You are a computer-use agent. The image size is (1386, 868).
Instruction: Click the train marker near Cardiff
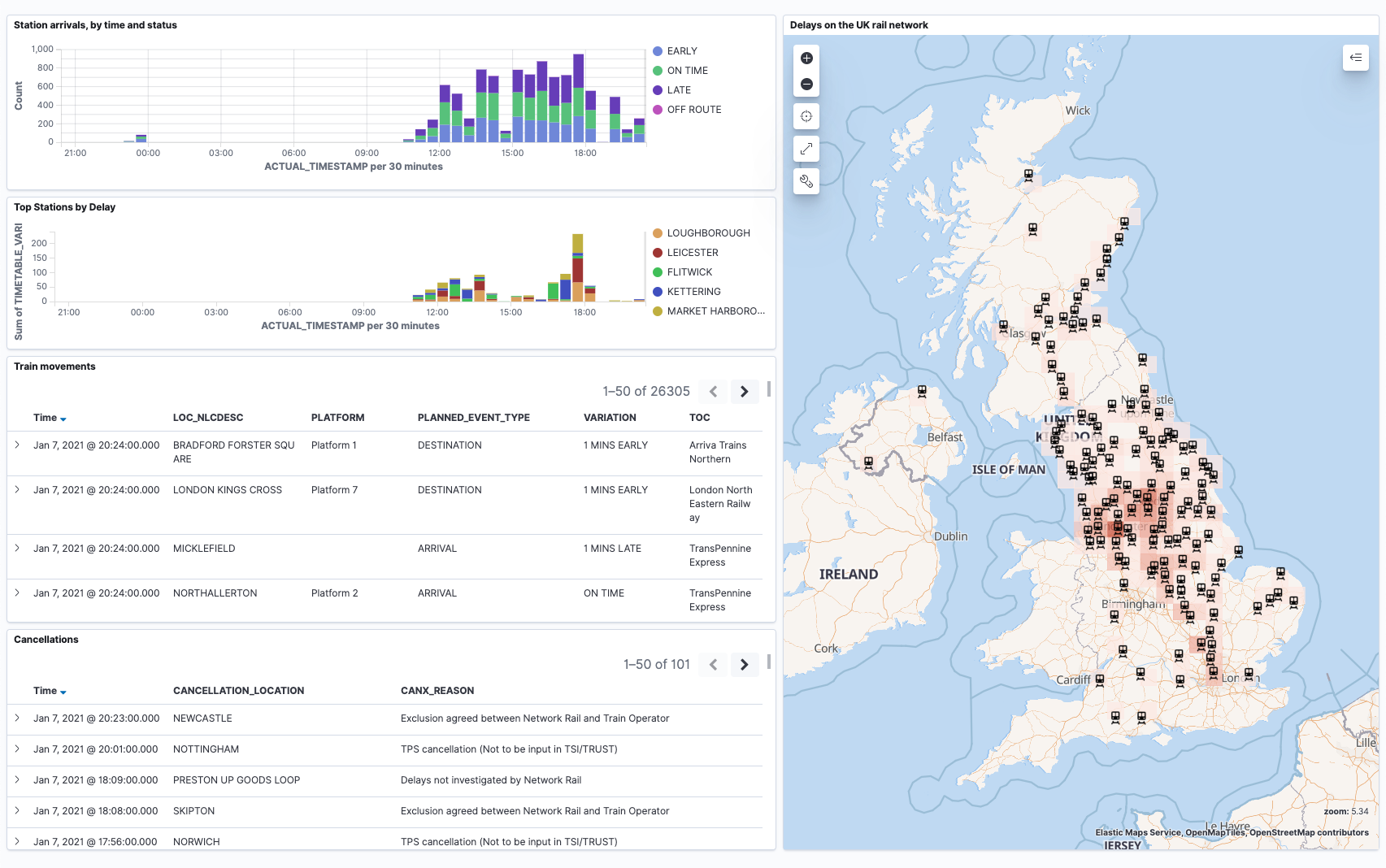click(x=1100, y=679)
